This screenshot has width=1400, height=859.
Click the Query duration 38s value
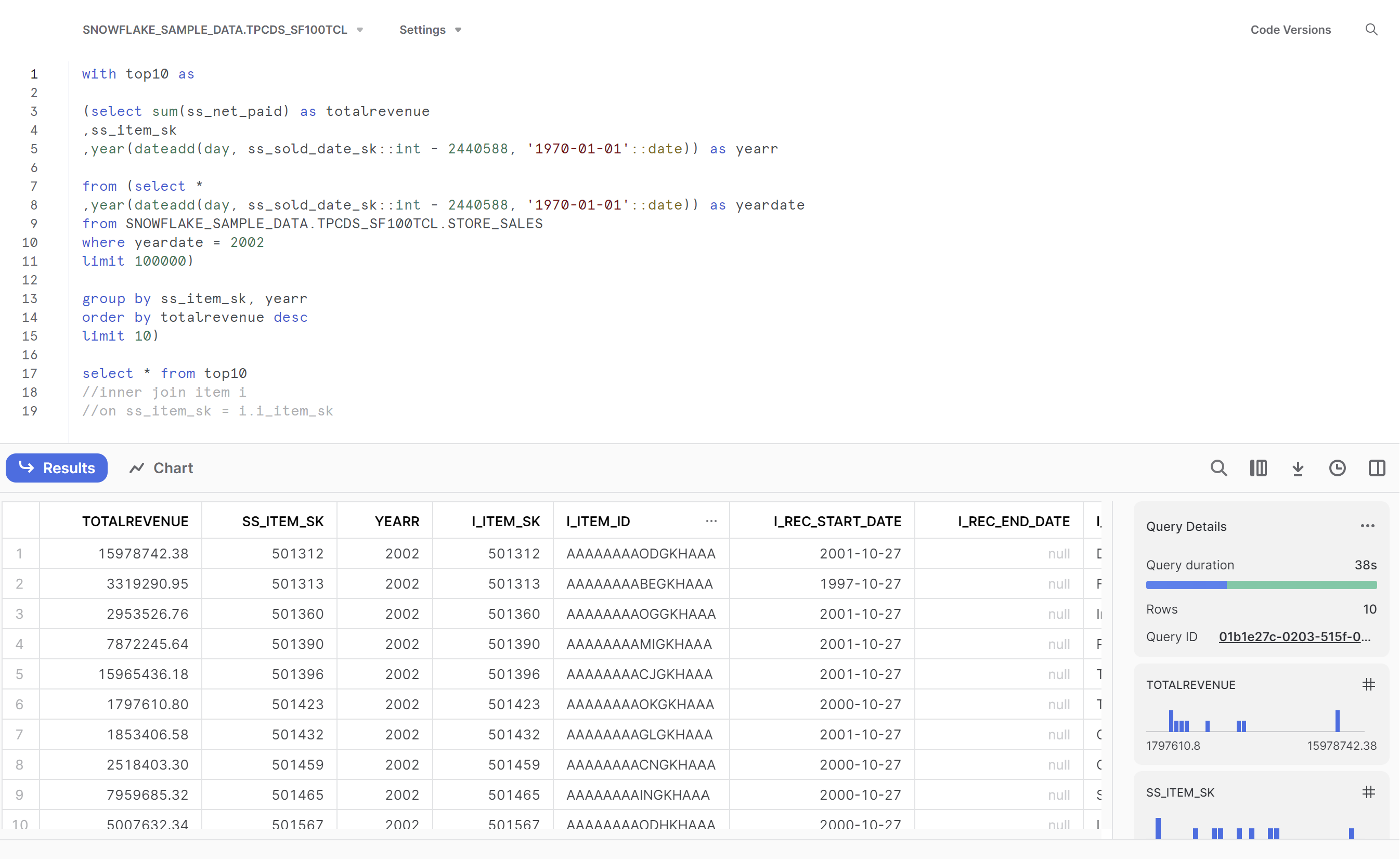[x=1366, y=565]
